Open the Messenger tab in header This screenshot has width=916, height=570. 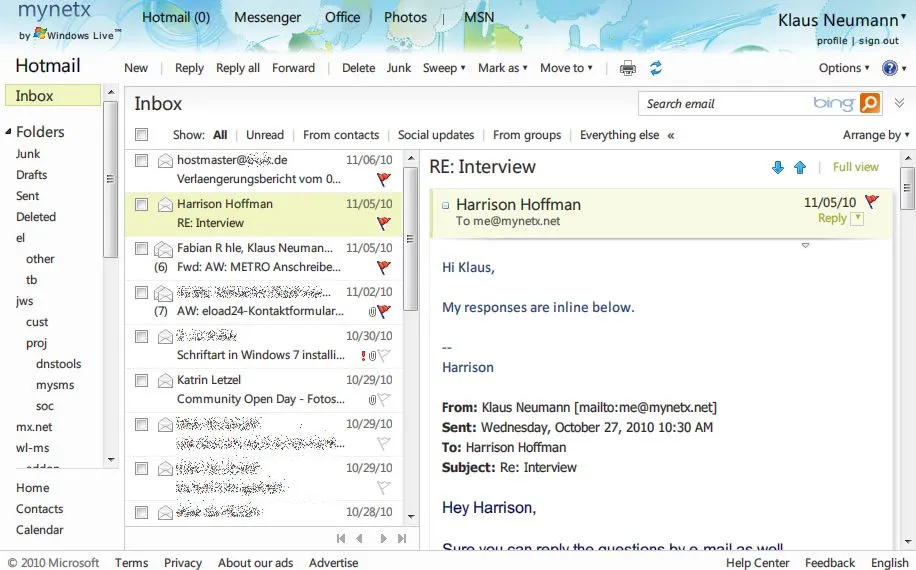point(267,17)
